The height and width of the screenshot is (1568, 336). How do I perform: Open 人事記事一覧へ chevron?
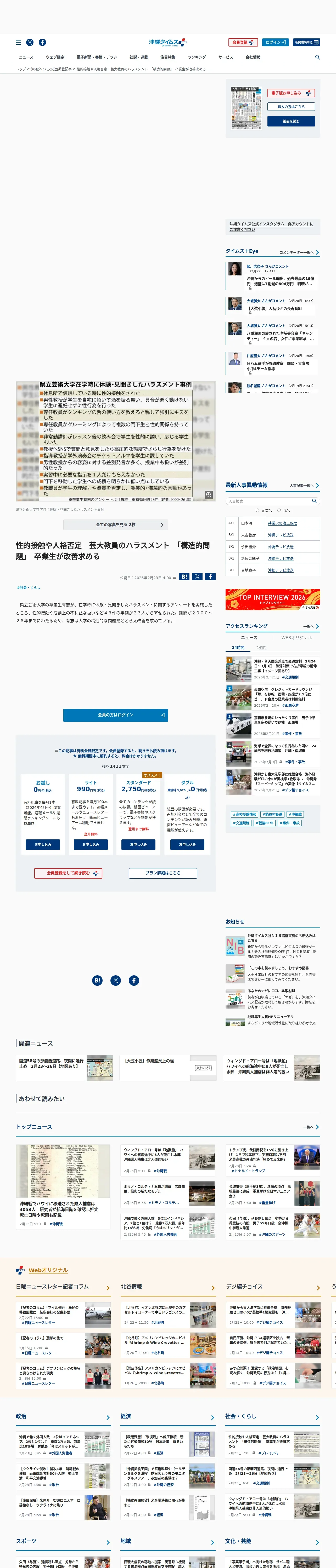point(317,486)
